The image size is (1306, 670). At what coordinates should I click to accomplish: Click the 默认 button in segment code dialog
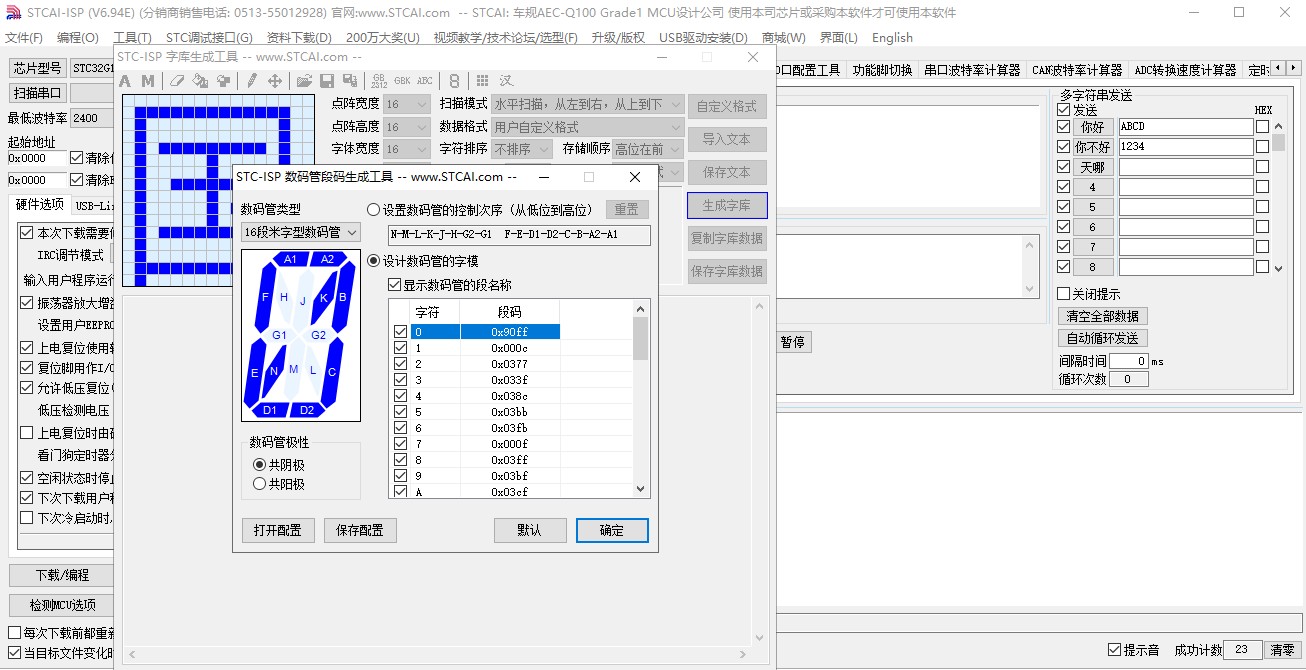pos(530,530)
